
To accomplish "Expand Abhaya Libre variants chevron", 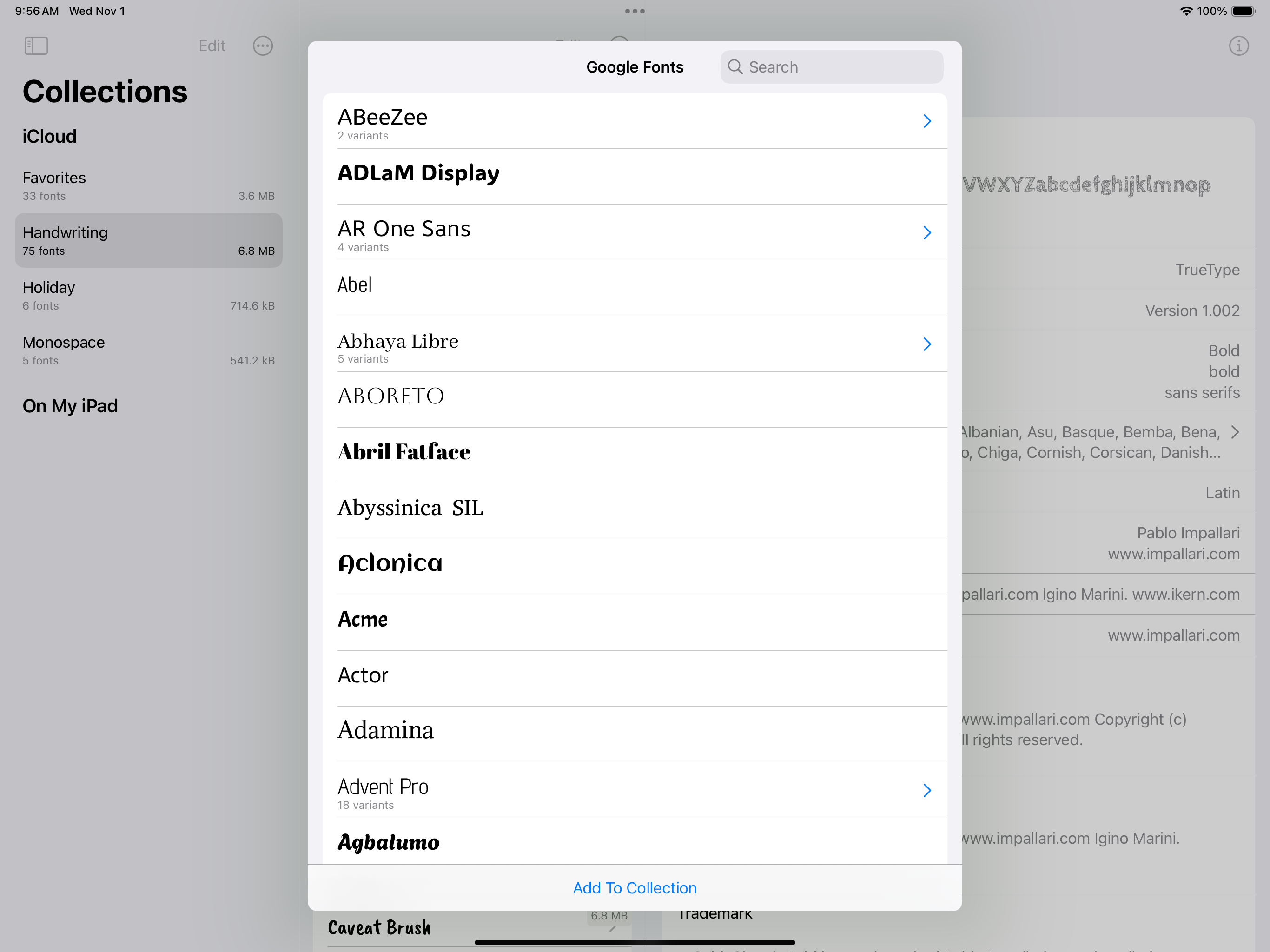I will 926,344.
